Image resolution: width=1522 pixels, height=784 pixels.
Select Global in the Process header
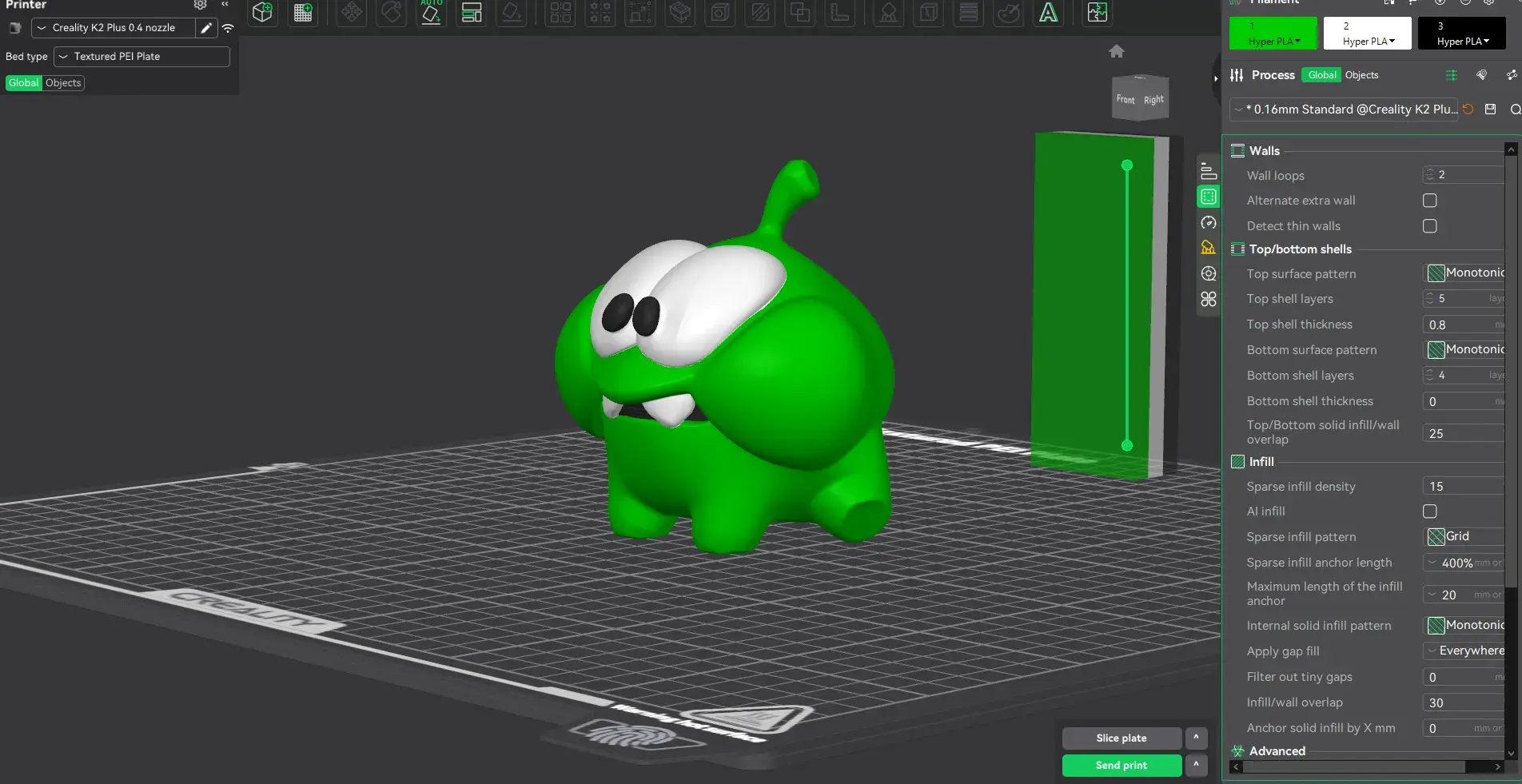pyautogui.click(x=1322, y=75)
